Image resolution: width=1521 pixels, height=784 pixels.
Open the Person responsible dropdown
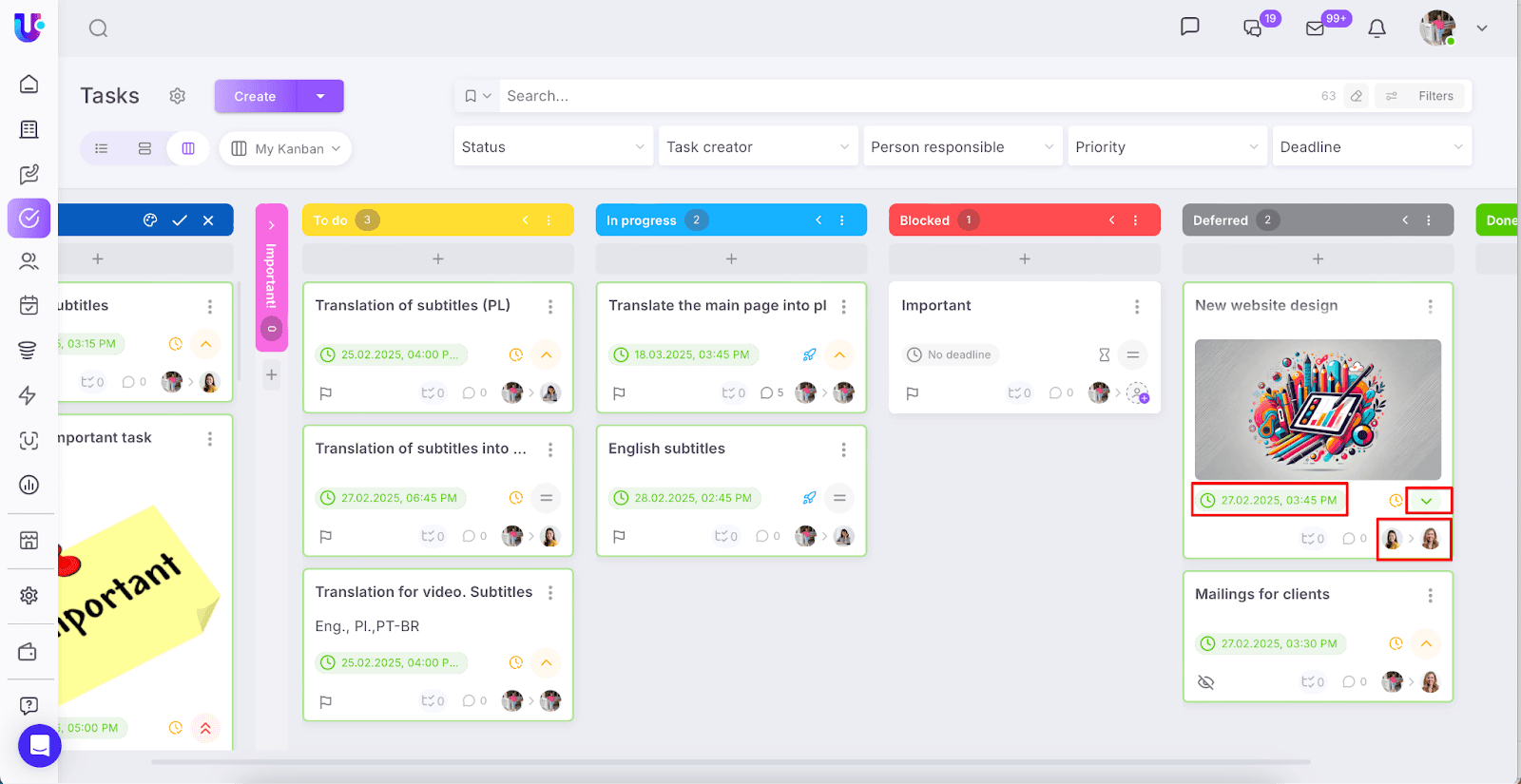(x=962, y=147)
